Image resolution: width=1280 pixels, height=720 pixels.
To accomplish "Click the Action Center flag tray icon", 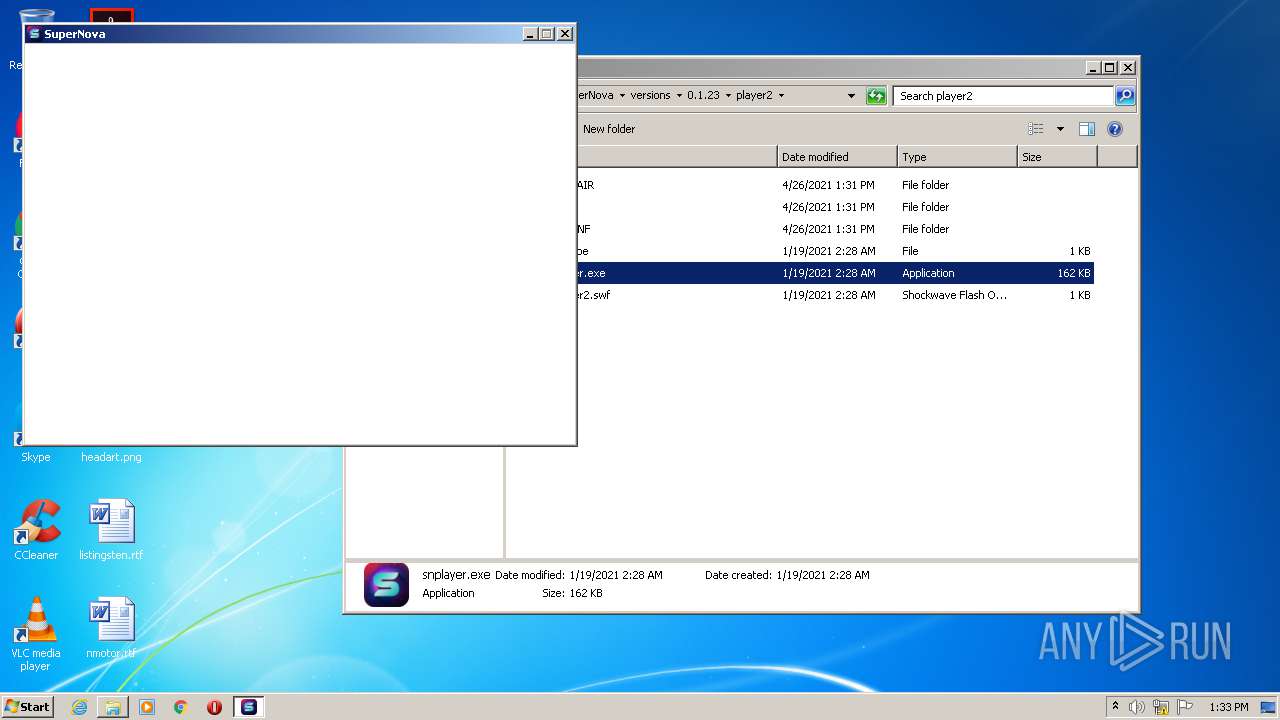I will tap(1185, 707).
